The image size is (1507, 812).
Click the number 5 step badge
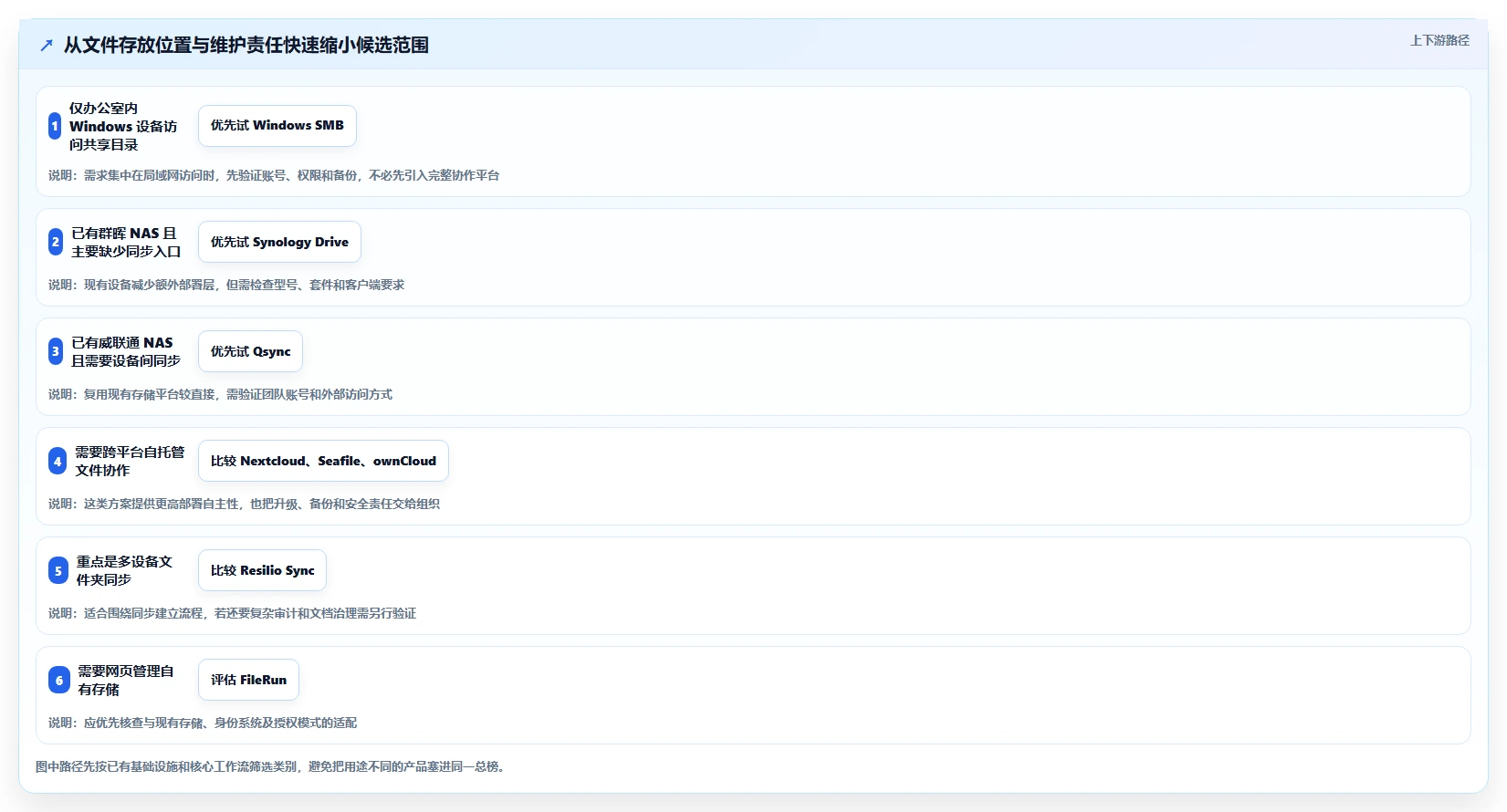coord(58,570)
